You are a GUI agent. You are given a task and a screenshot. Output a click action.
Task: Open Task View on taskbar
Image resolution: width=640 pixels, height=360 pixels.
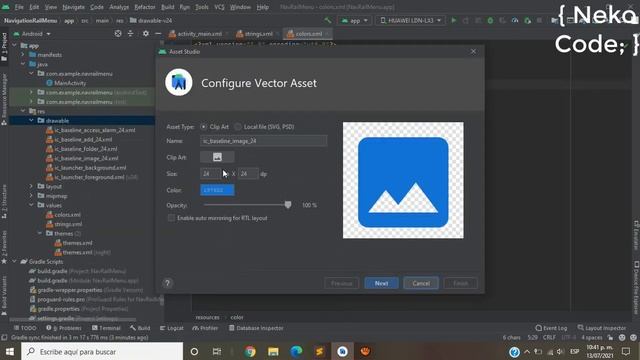[217, 351]
